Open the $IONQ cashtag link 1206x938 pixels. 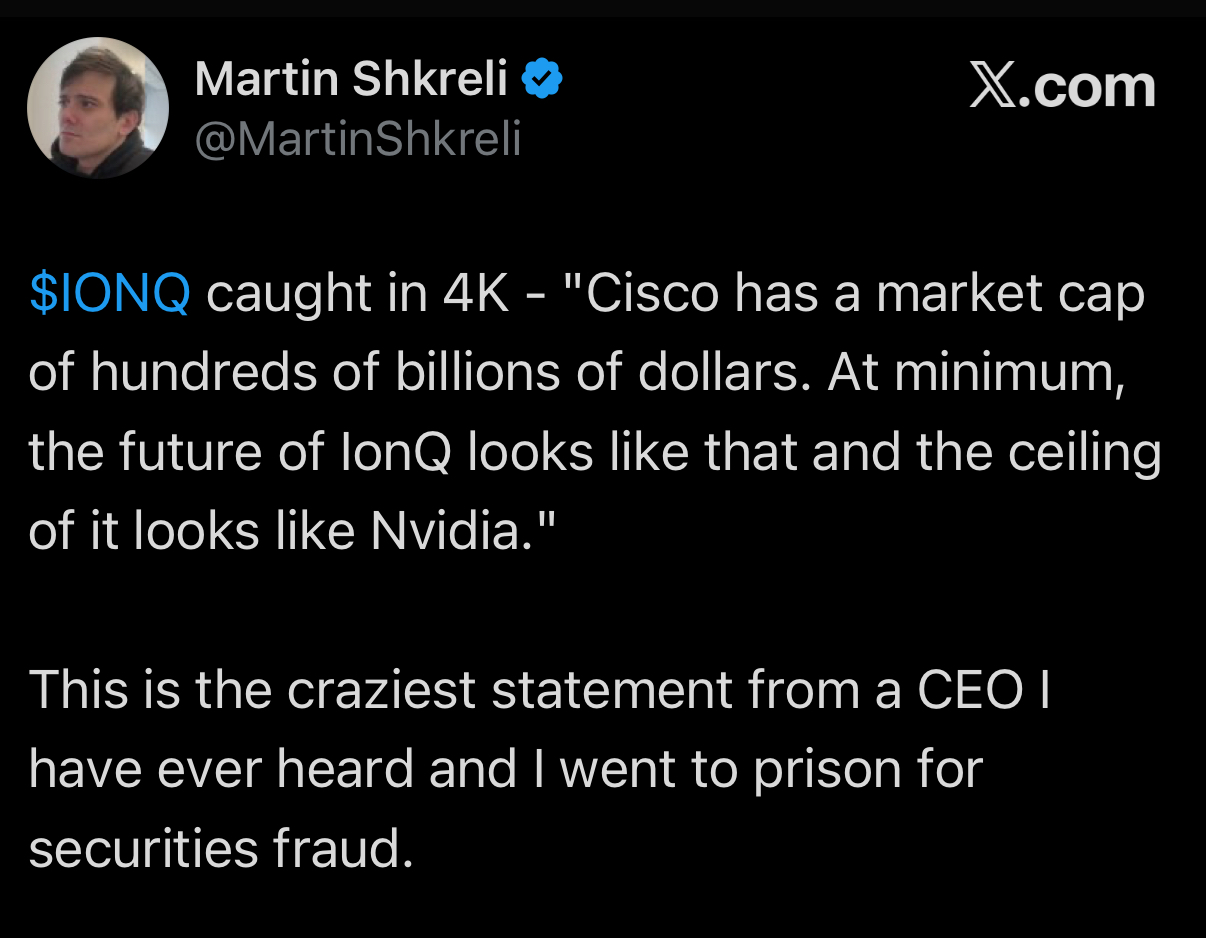pos(110,294)
